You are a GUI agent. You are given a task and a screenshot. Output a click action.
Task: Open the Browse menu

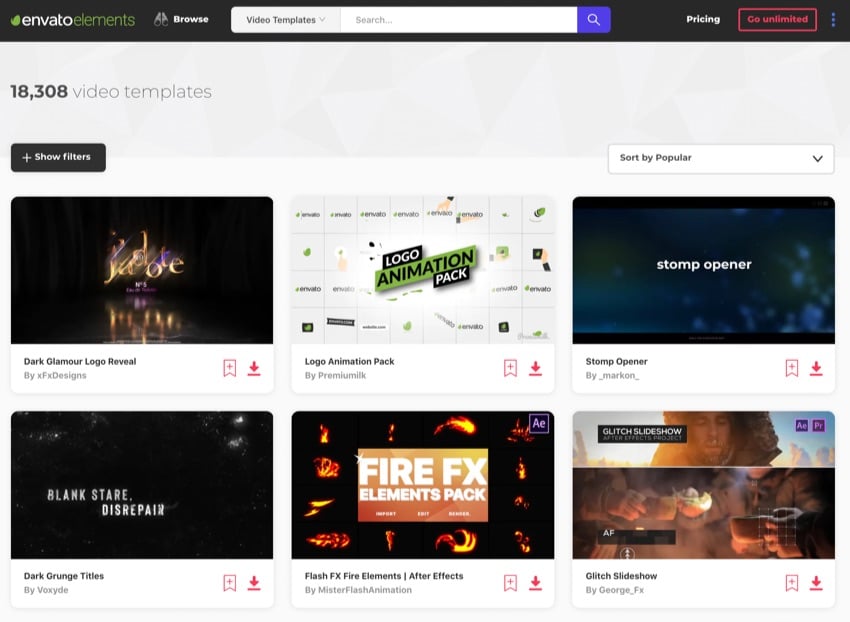181,20
